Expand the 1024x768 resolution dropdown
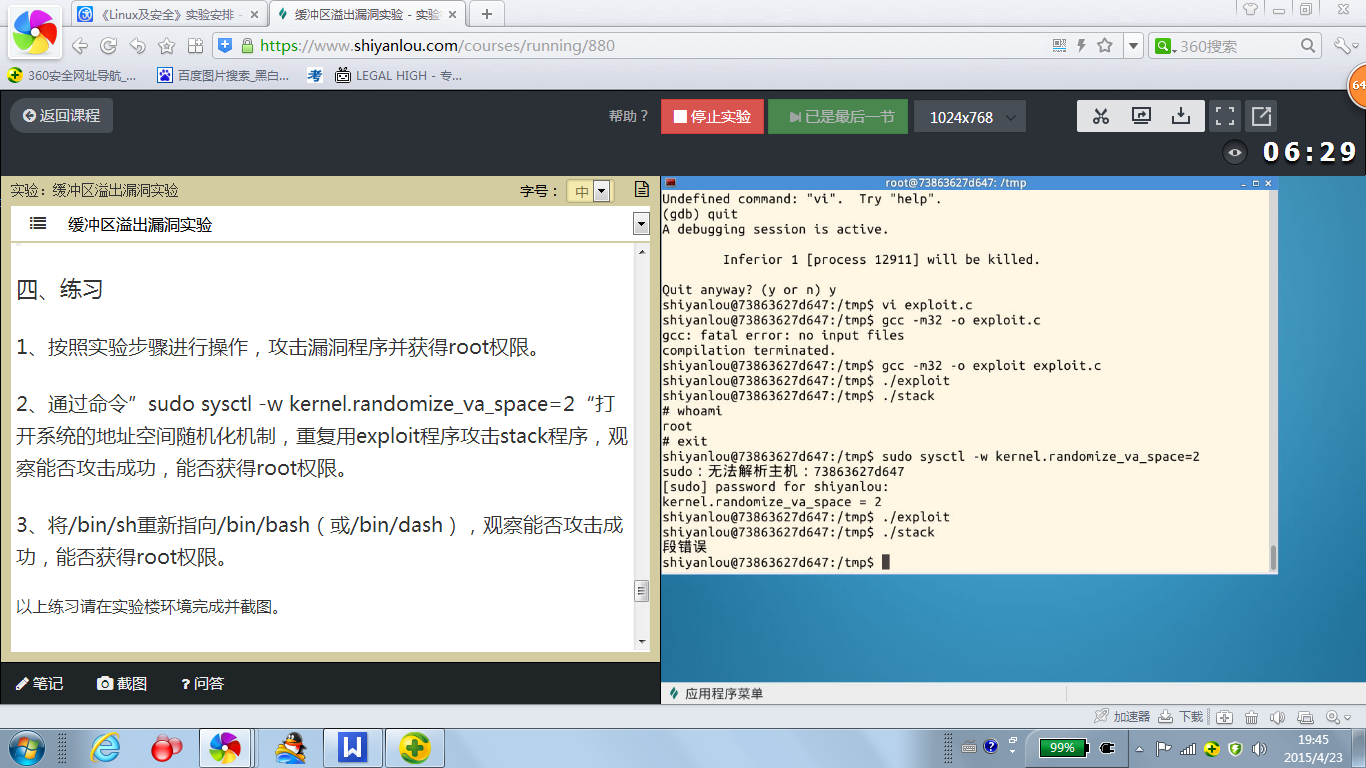 tap(968, 117)
